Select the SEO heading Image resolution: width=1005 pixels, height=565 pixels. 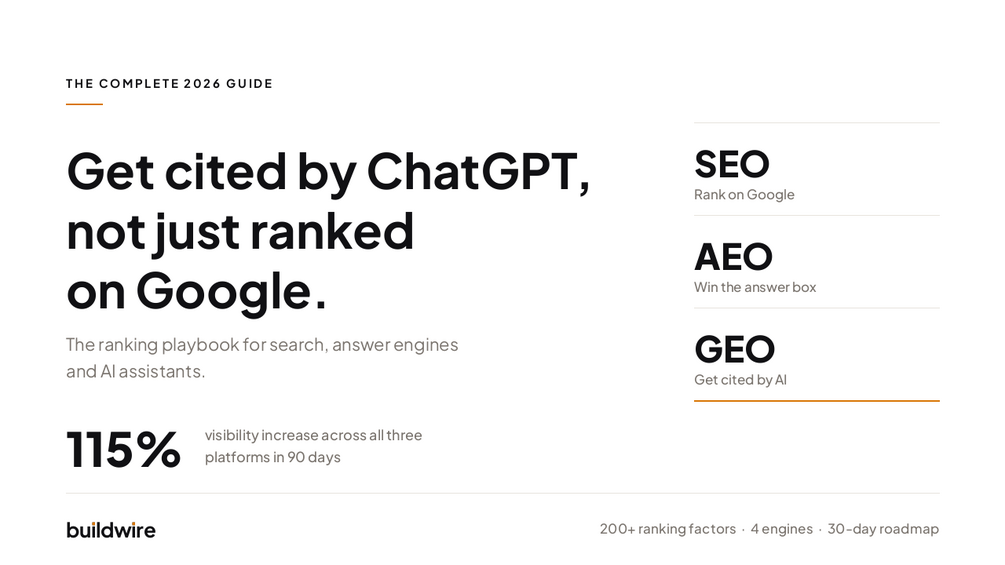point(731,165)
